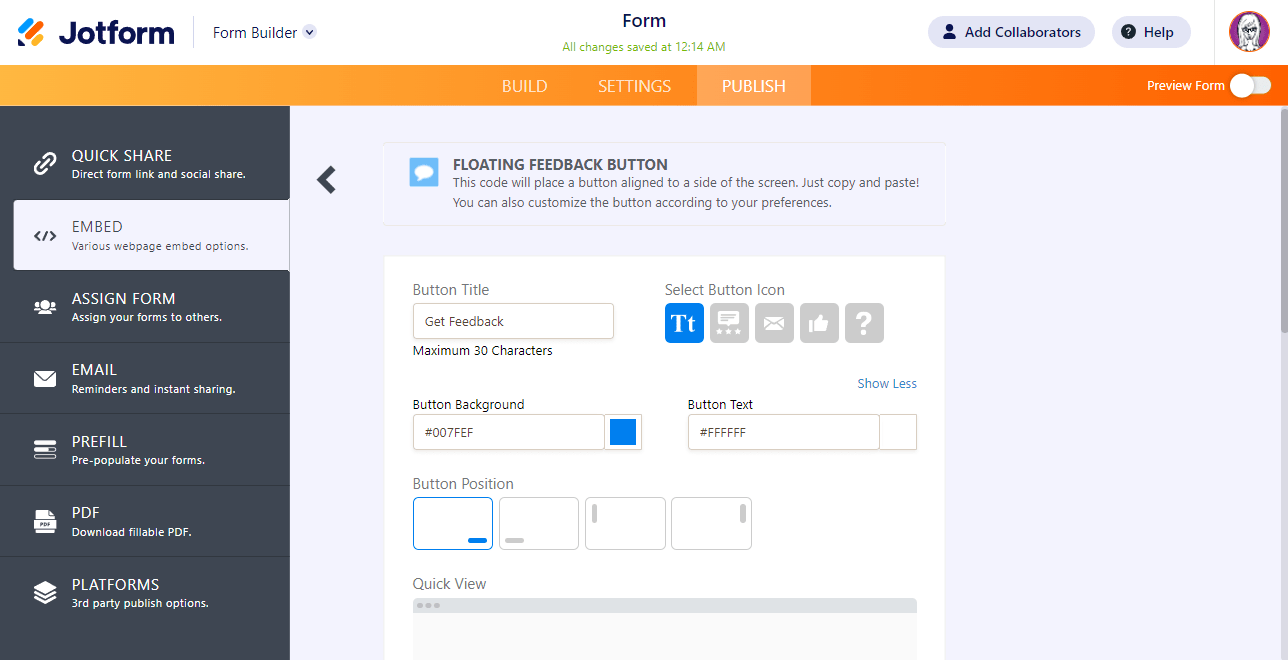Click the Button Title input field
The image size is (1288, 660).
click(x=513, y=321)
